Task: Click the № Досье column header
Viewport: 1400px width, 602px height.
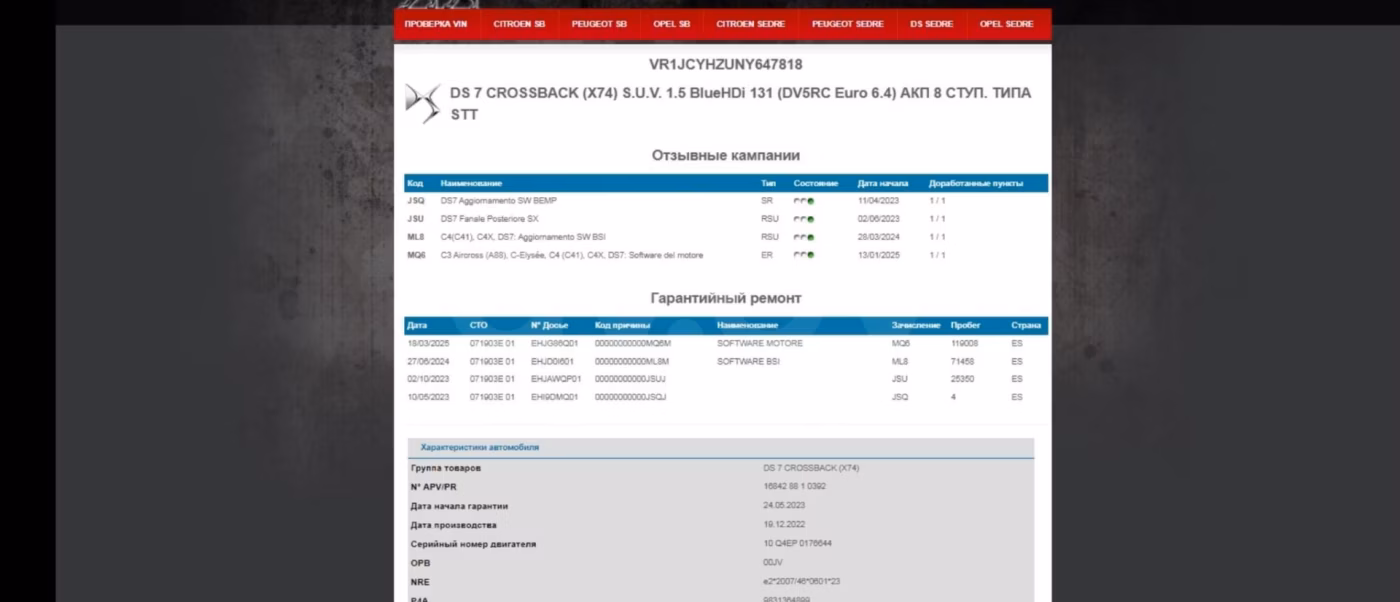Action: click(x=549, y=325)
